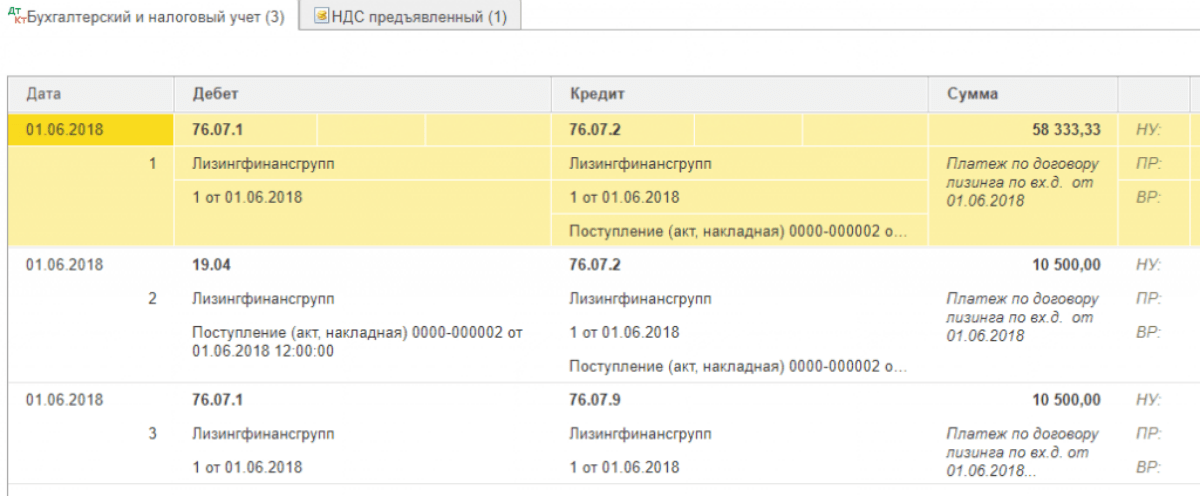Click entry number 2 in the Дата column
1200x496 pixels.
(x=152, y=298)
